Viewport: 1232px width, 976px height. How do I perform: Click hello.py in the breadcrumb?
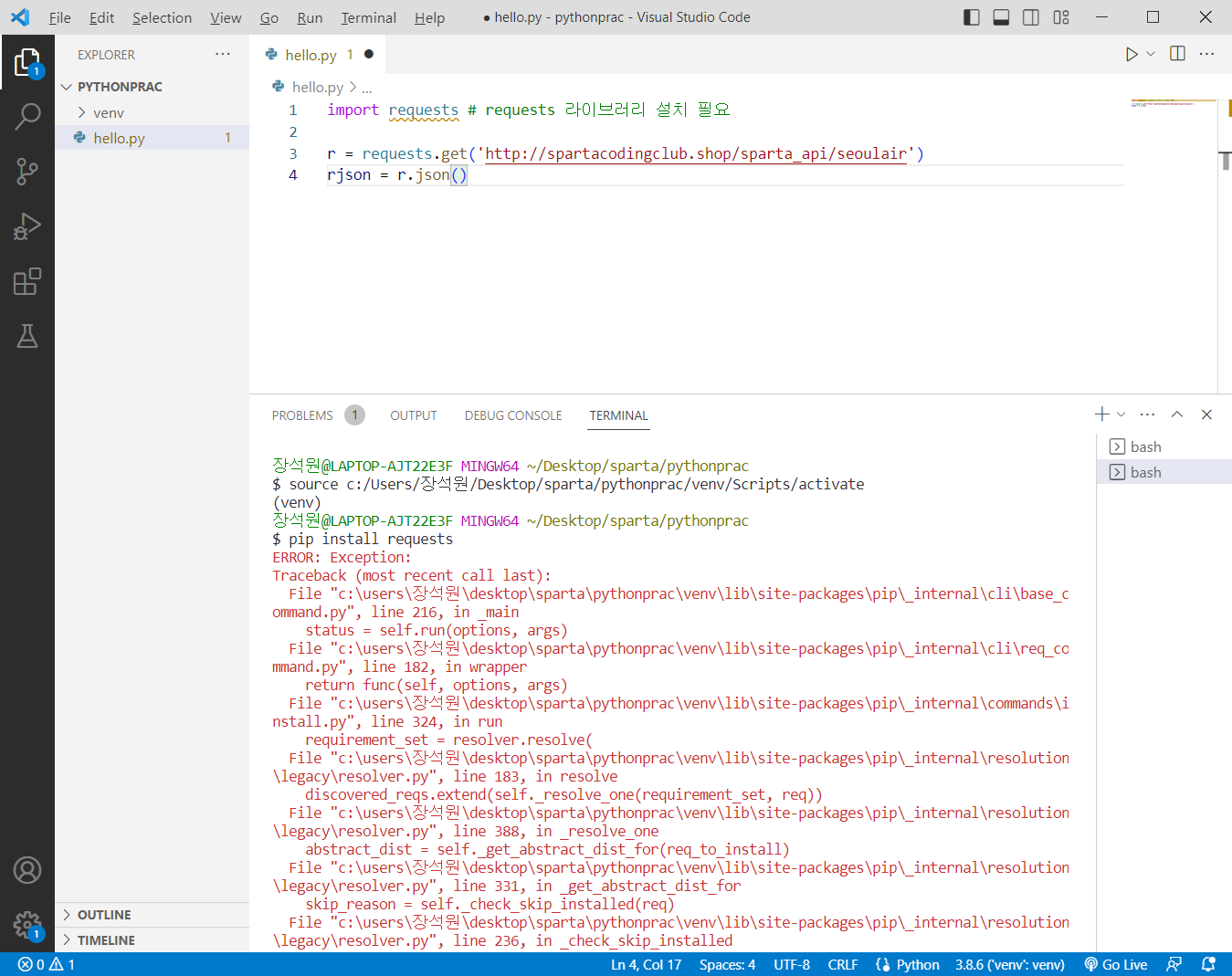click(x=317, y=87)
